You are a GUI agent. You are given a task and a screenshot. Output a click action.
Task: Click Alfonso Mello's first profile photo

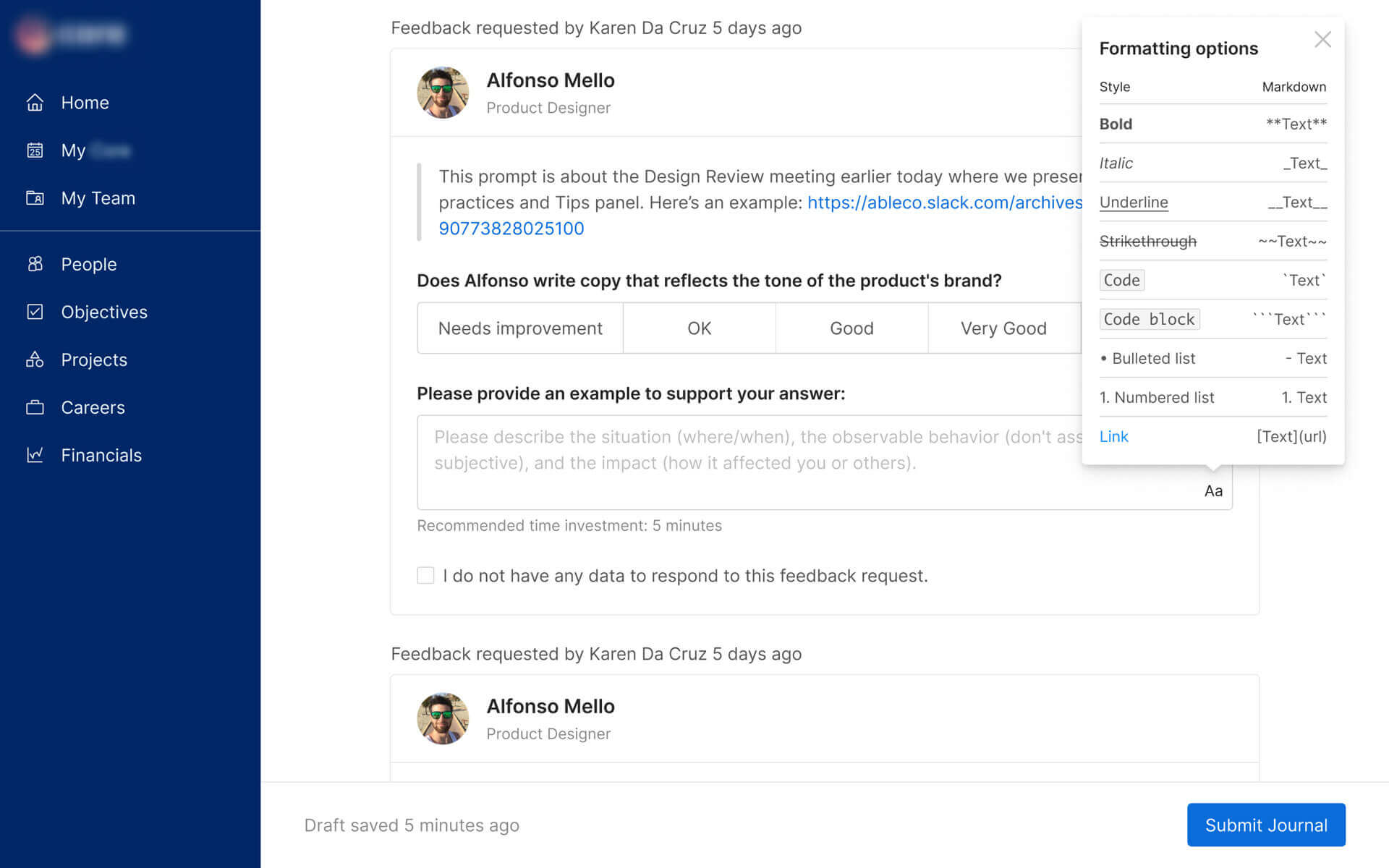point(443,93)
